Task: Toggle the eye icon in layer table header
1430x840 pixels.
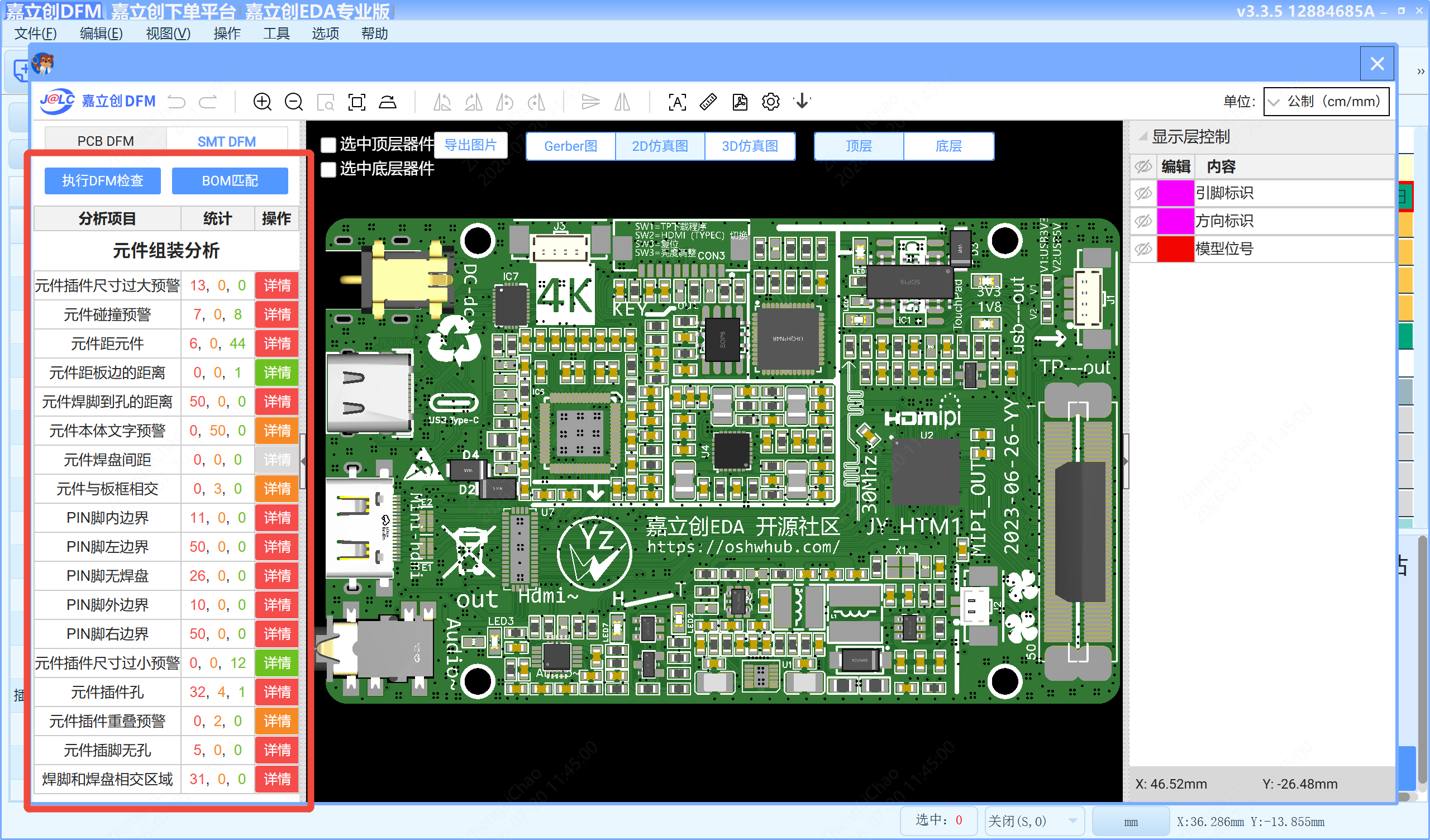Action: click(1143, 167)
